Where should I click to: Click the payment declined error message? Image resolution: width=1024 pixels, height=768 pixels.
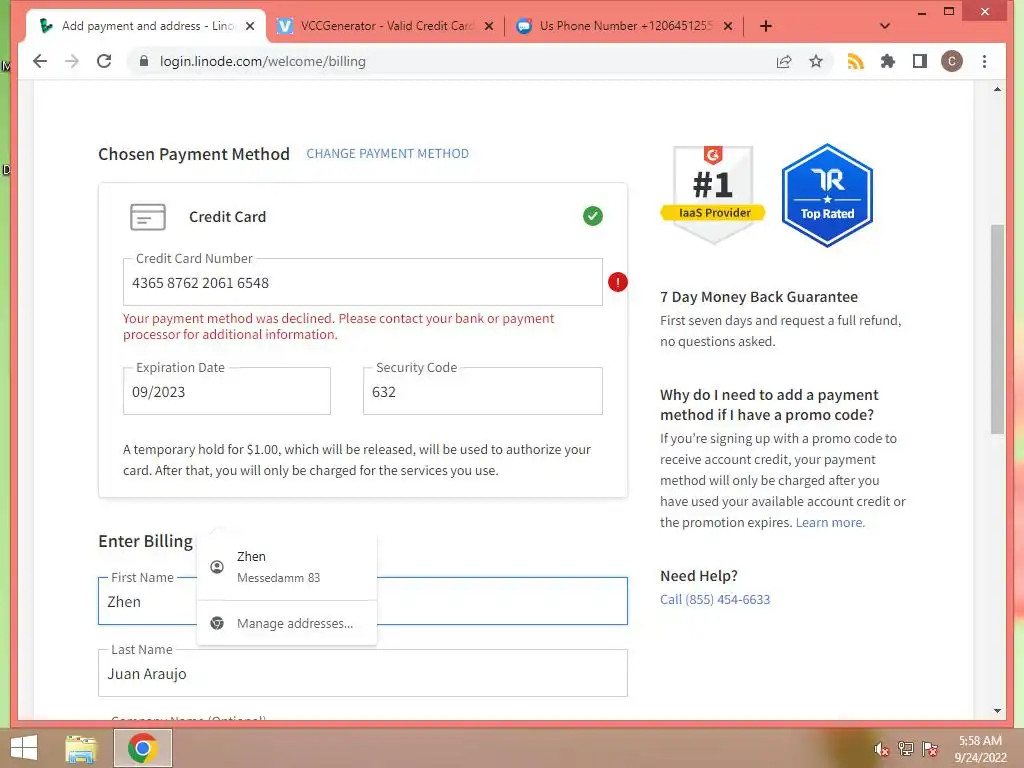click(x=338, y=326)
